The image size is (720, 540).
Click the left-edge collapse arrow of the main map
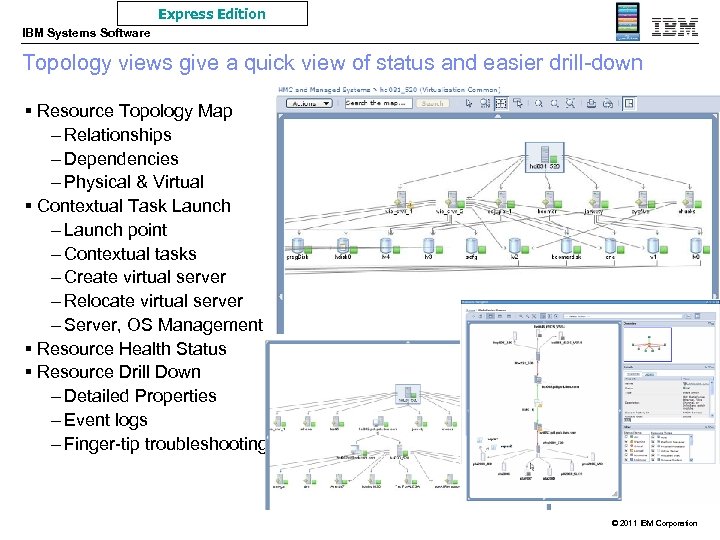[280, 297]
